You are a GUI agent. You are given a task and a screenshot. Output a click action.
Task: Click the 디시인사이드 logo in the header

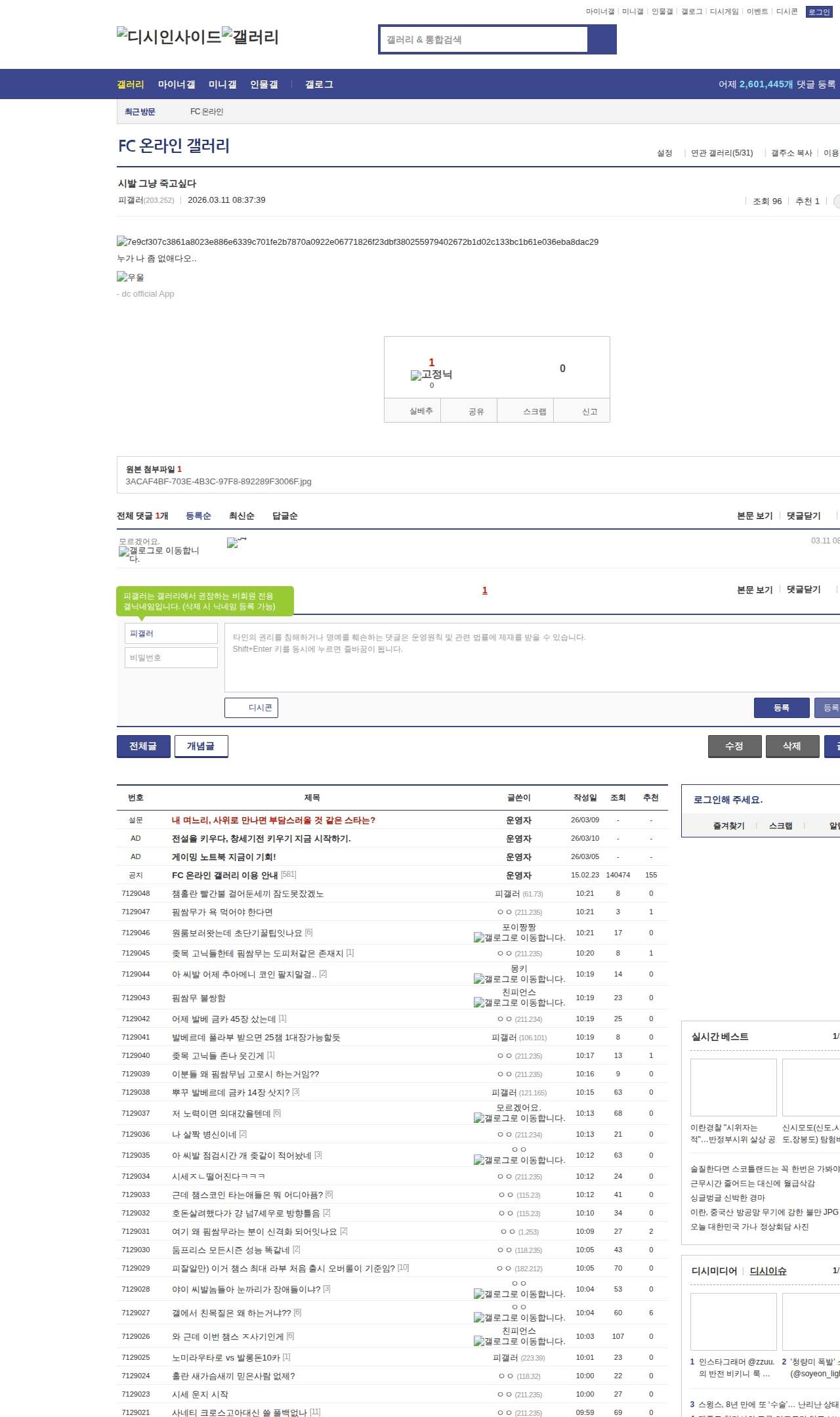(169, 37)
